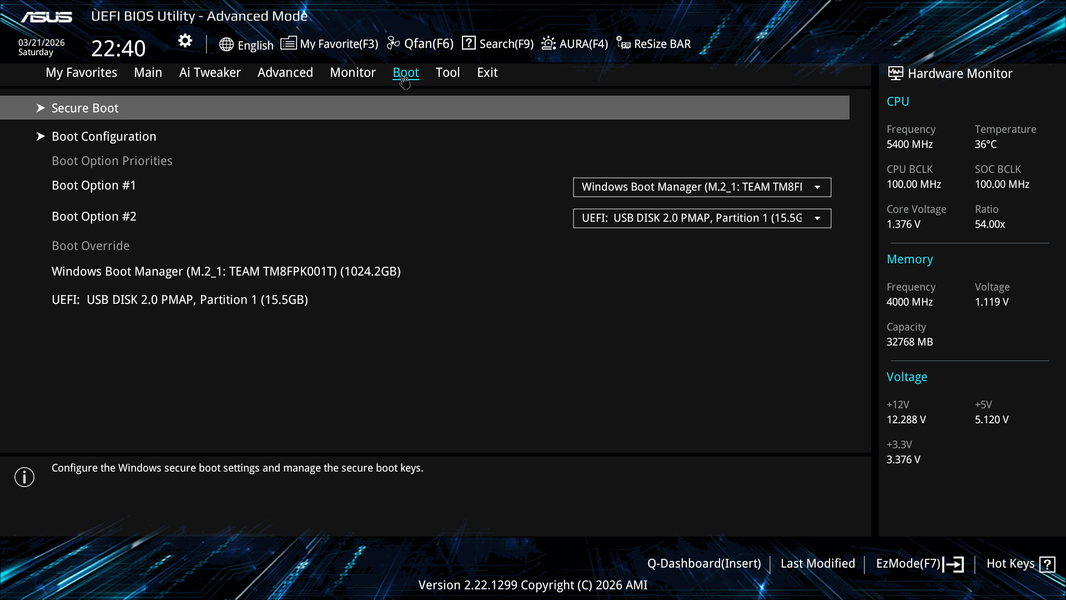The width and height of the screenshot is (1066, 600).
Task: Click the CPU temperature 36°C value
Action: tap(986, 144)
